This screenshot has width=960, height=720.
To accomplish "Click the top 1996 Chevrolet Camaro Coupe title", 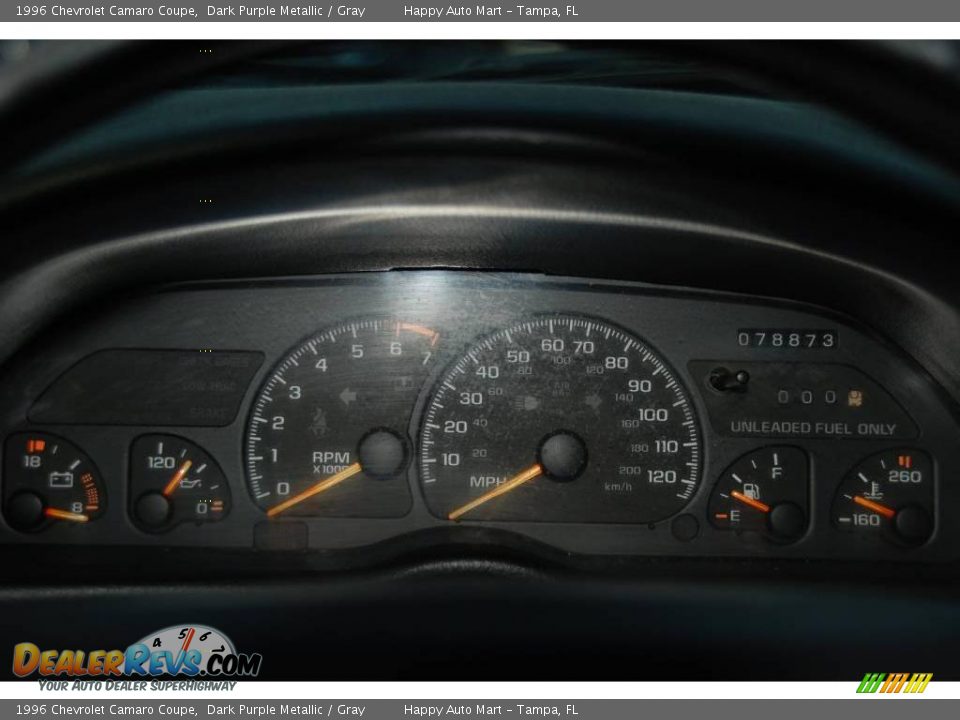I will [106, 11].
